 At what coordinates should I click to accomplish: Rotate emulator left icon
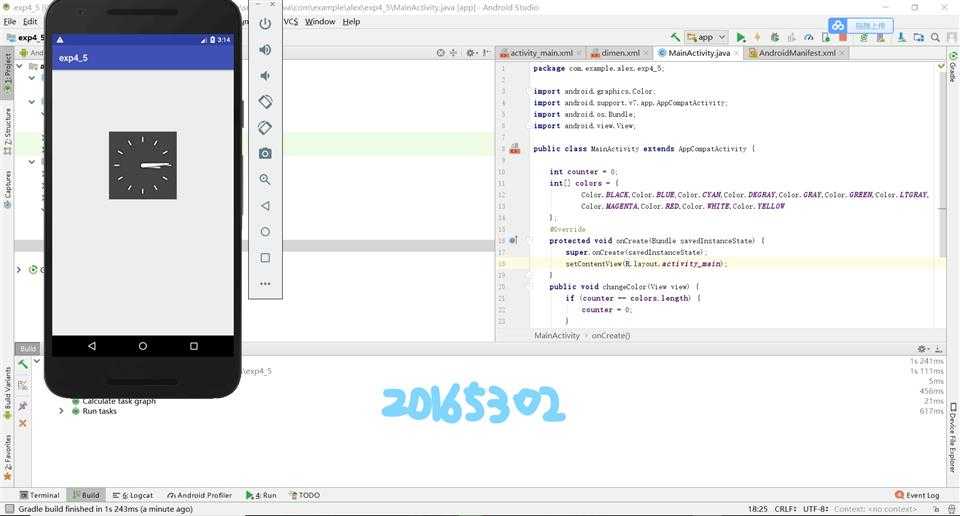tap(265, 102)
